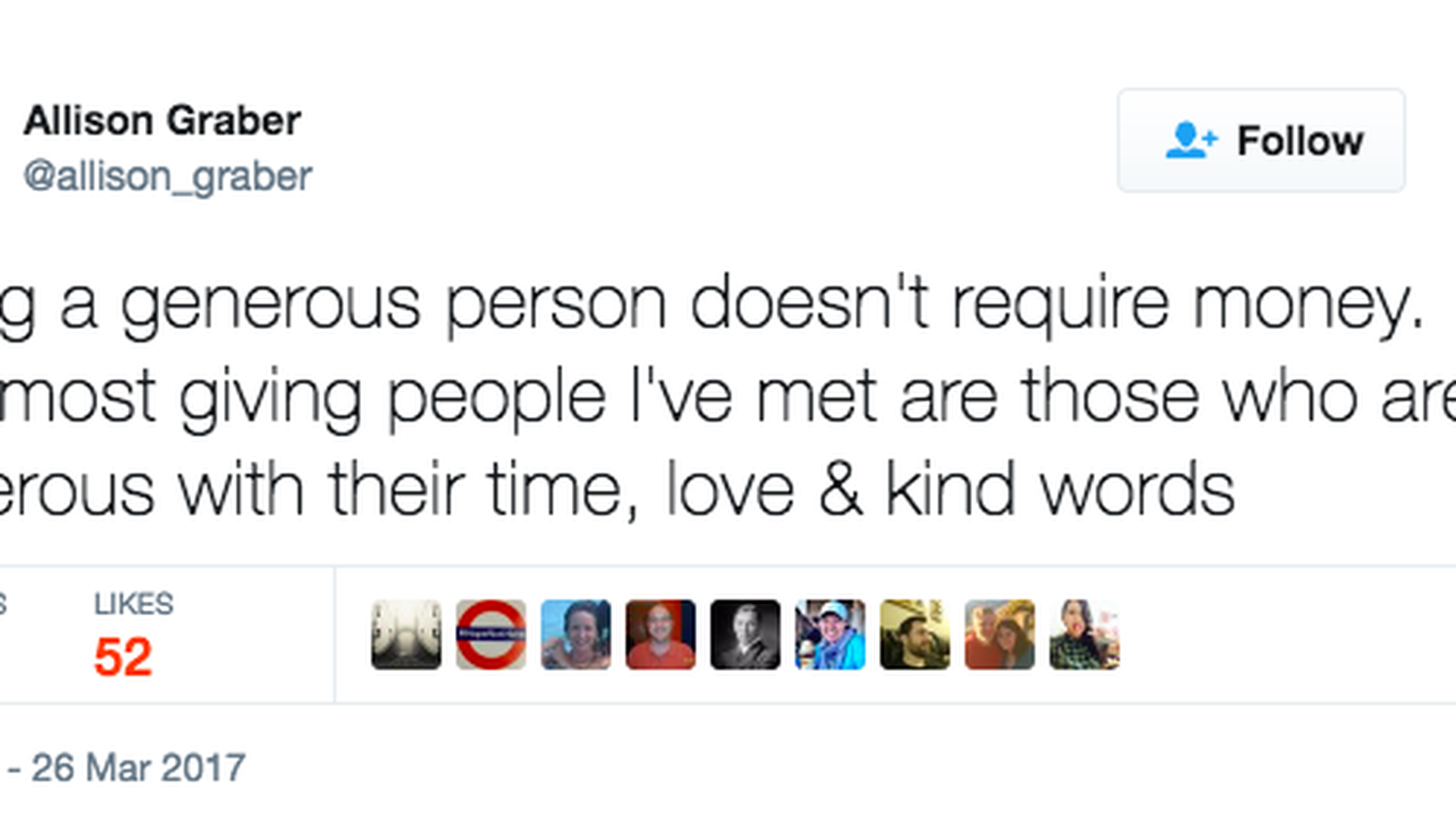This screenshot has width=1456, height=819.
Task: Click the person-plus icon on Follow
Action: click(1191, 140)
